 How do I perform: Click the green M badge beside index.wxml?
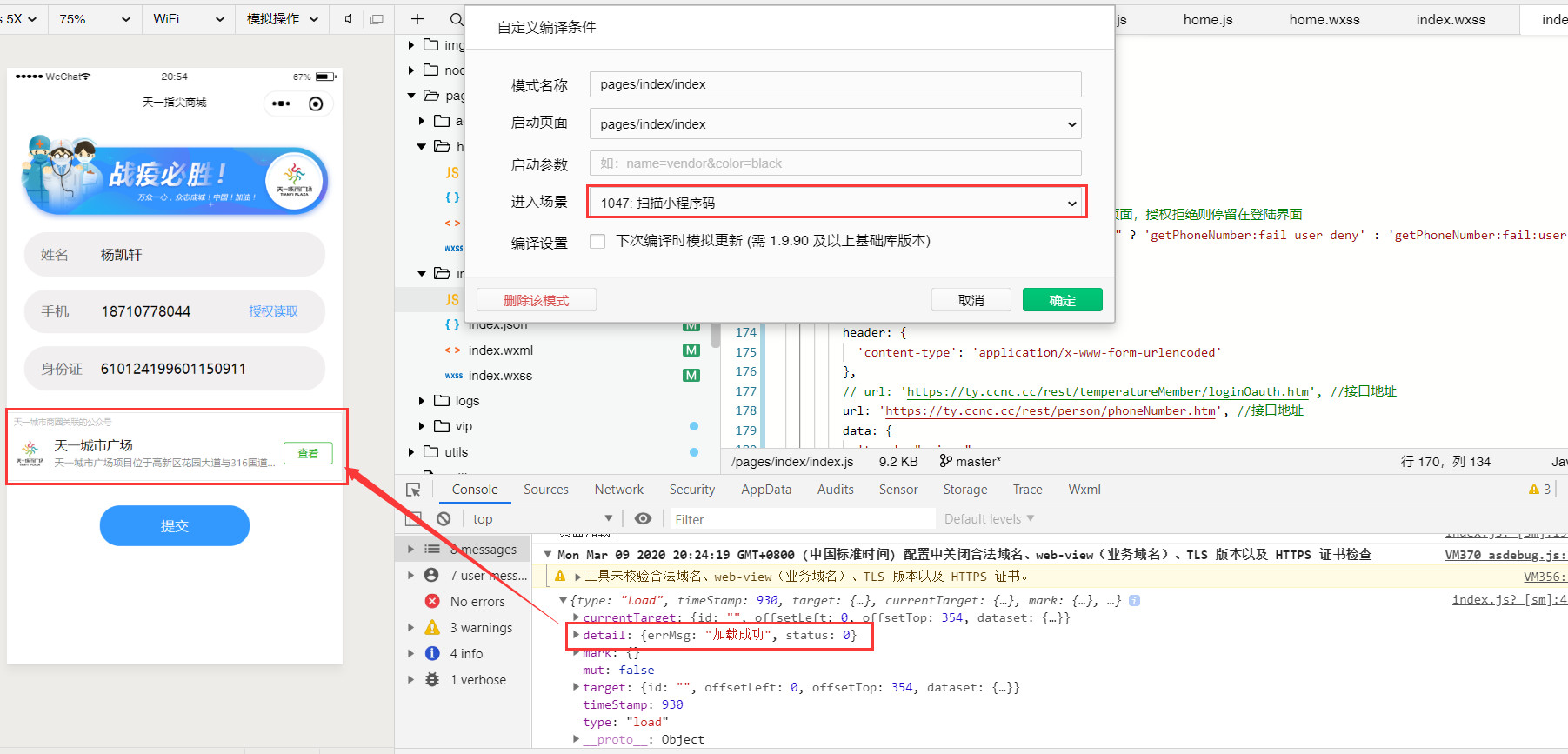691,350
